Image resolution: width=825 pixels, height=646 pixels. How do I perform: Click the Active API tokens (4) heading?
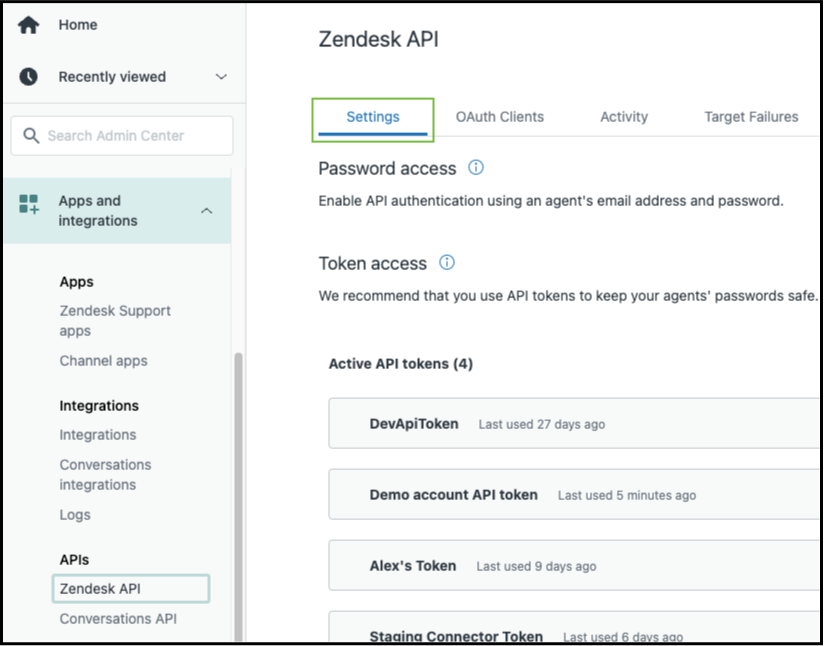tap(401, 364)
